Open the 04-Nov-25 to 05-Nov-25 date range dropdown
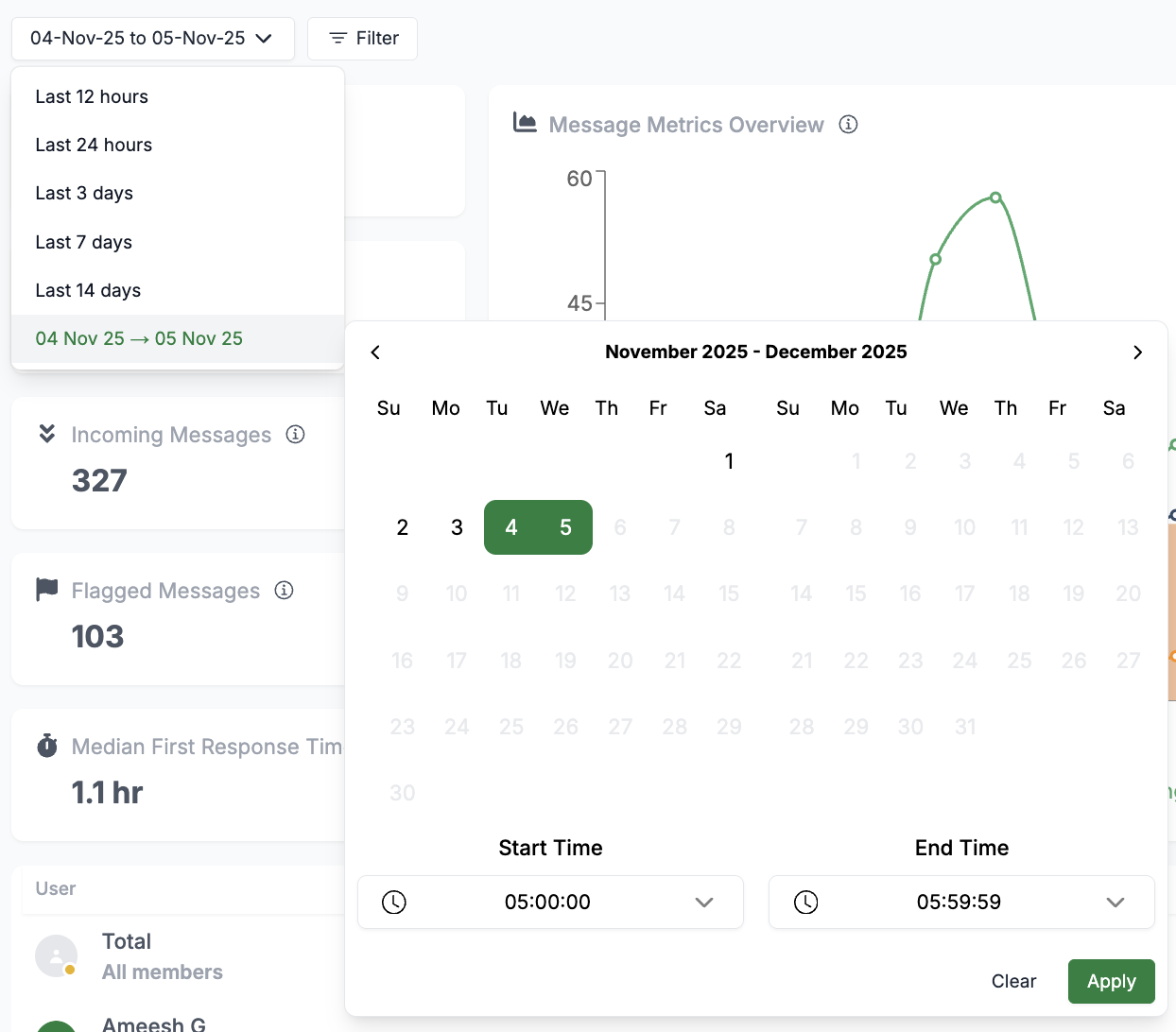Image resolution: width=1176 pixels, height=1032 pixels. 152,39
